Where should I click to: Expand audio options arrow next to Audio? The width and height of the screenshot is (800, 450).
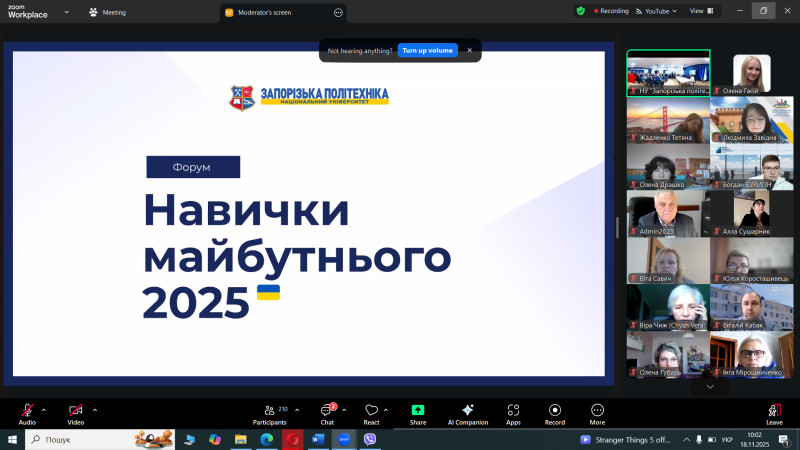click(x=44, y=409)
